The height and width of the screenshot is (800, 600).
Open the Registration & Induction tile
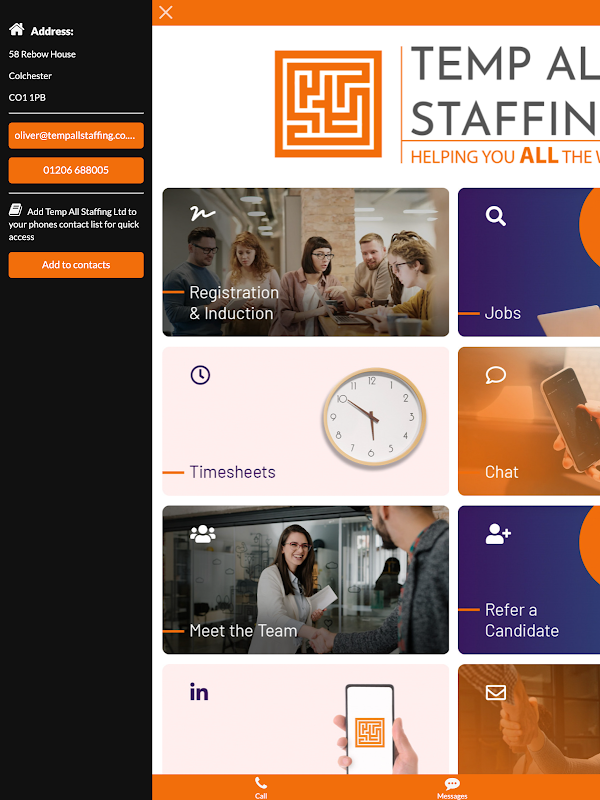(x=306, y=262)
